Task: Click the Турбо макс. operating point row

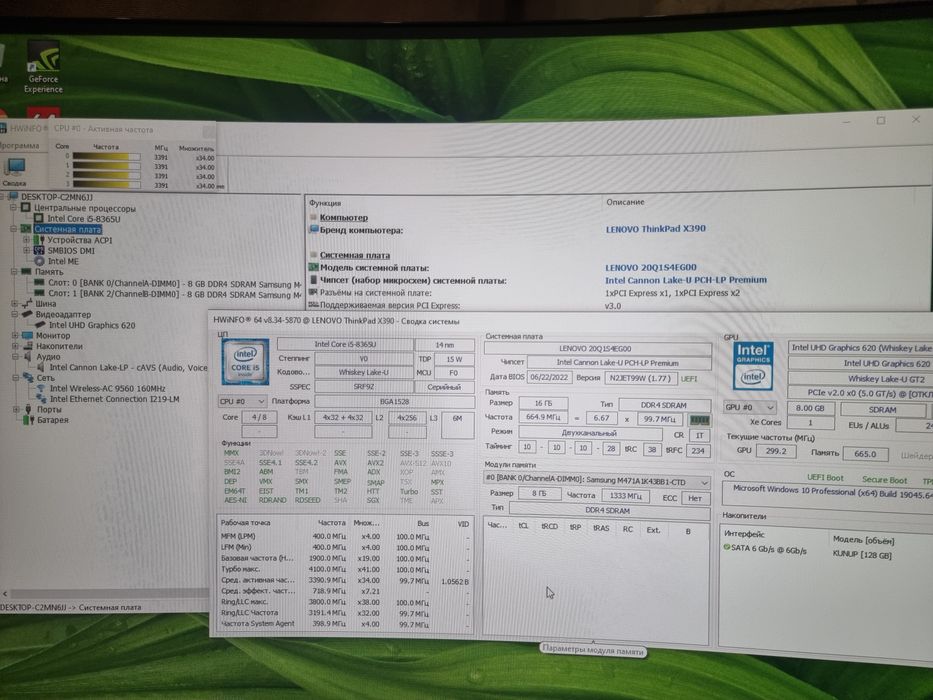Action: [345, 569]
